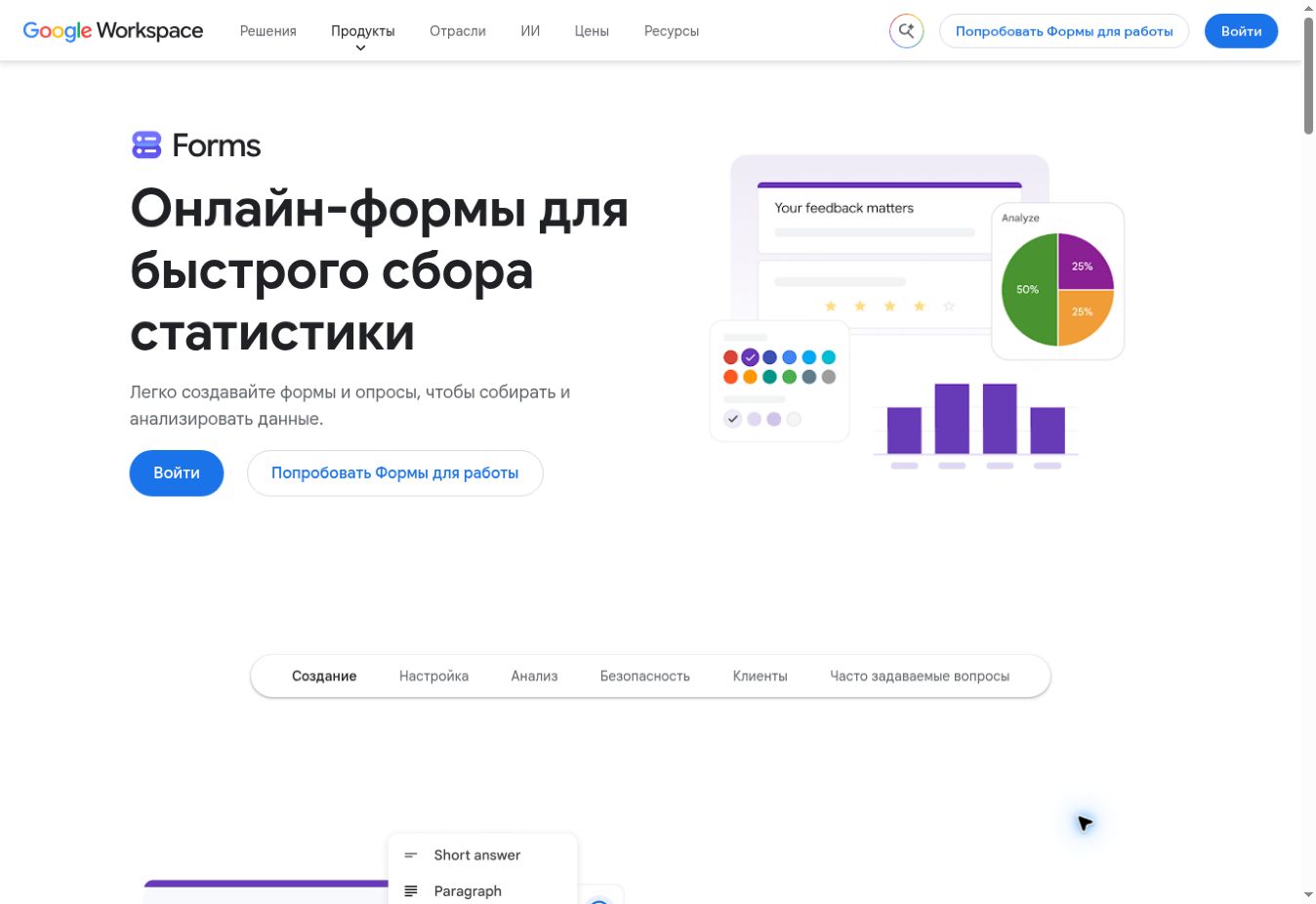
Task: Click the Forms wordmark text
Action: [217, 145]
